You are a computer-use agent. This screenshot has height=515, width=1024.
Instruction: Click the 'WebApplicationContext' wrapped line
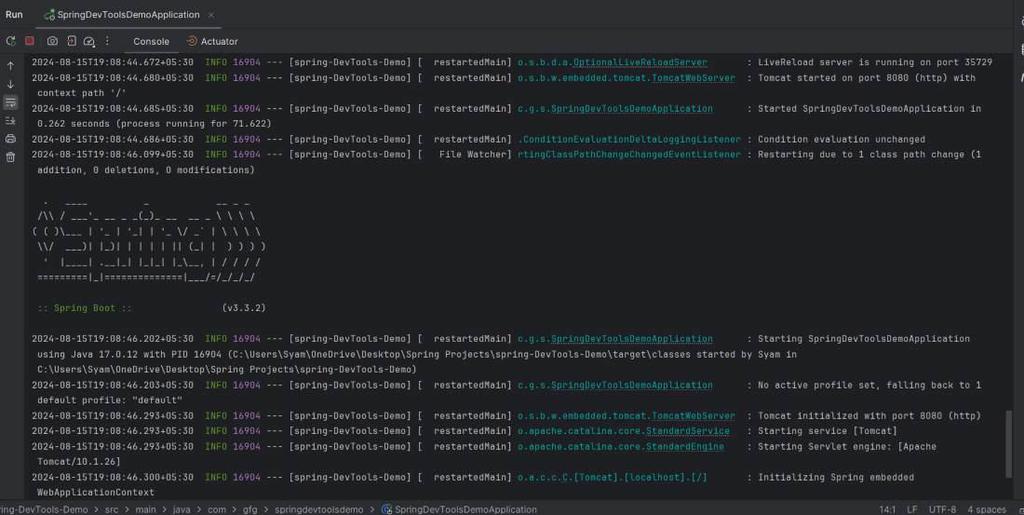point(96,492)
